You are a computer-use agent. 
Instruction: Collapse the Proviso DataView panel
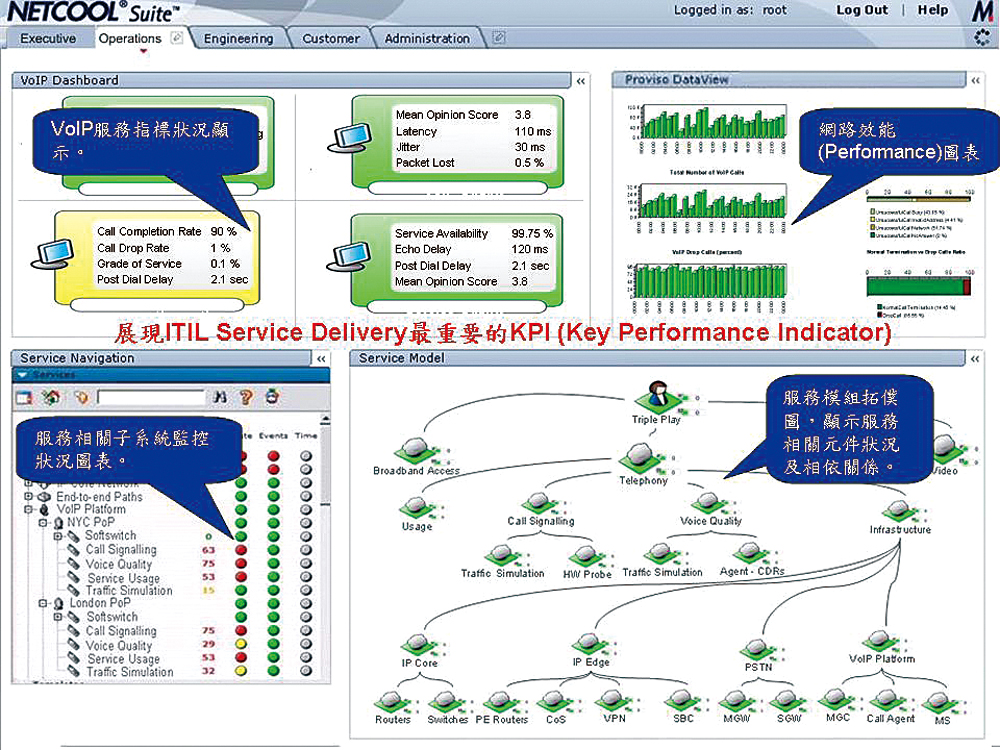click(976, 80)
